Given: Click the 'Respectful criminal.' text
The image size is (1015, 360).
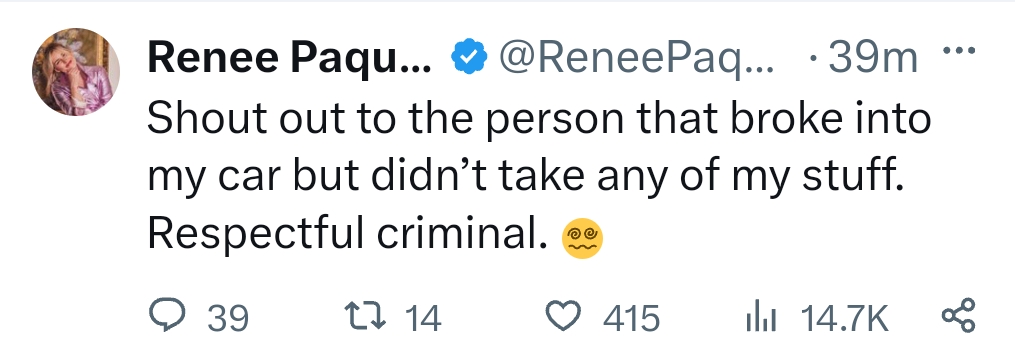Looking at the screenshot, I should coord(343,234).
